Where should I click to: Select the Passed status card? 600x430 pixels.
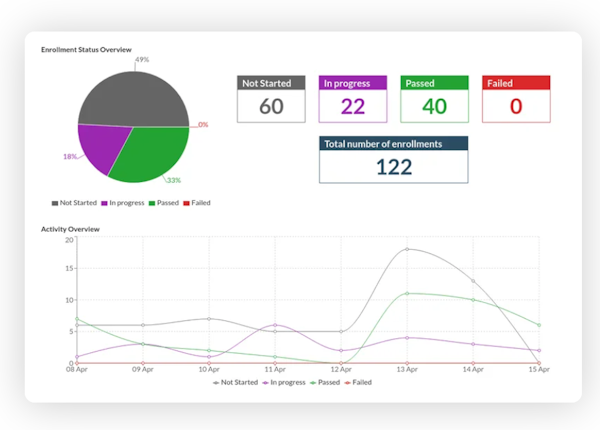(434, 99)
